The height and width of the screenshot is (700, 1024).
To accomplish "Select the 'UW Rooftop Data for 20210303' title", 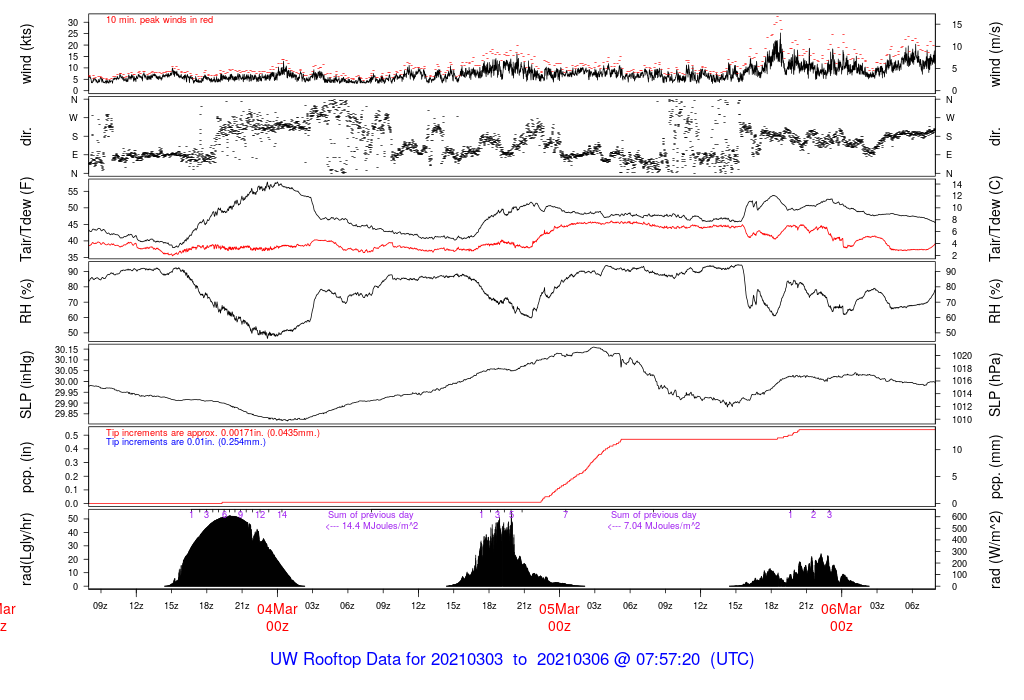I will (x=387, y=659).
